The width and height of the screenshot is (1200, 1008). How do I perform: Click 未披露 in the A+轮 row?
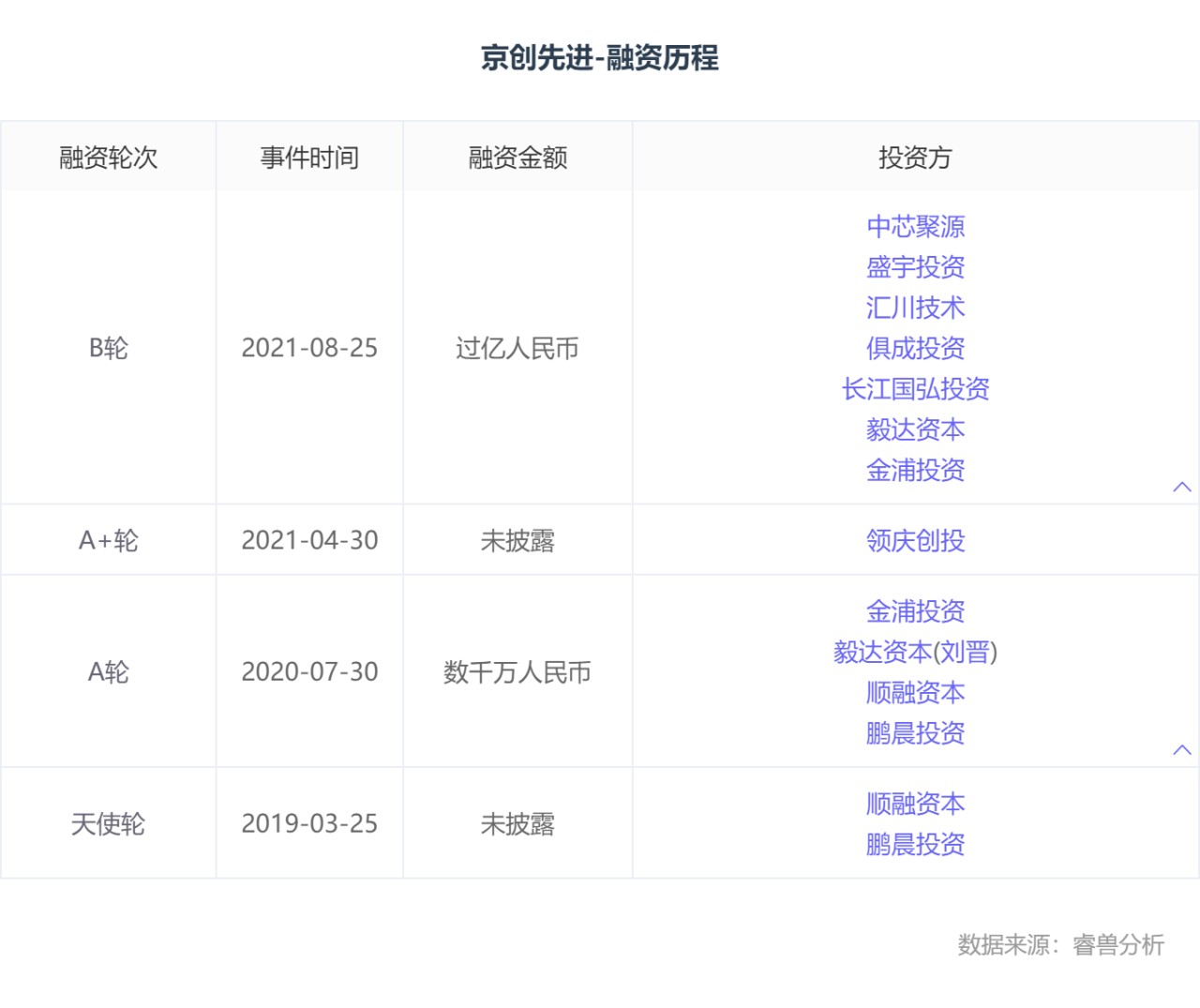tap(517, 540)
